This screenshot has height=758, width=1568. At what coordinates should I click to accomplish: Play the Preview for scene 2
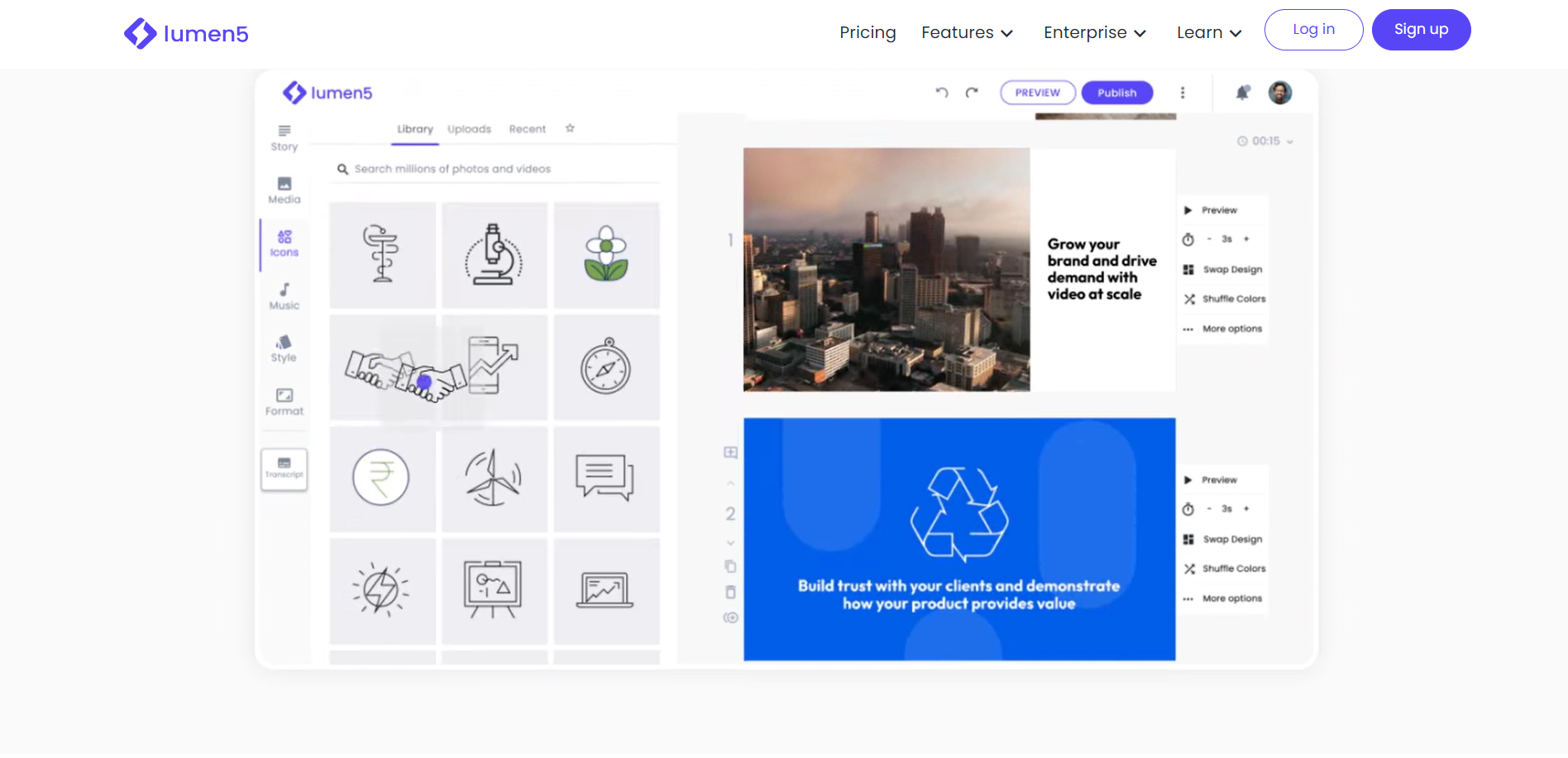pyautogui.click(x=1211, y=480)
